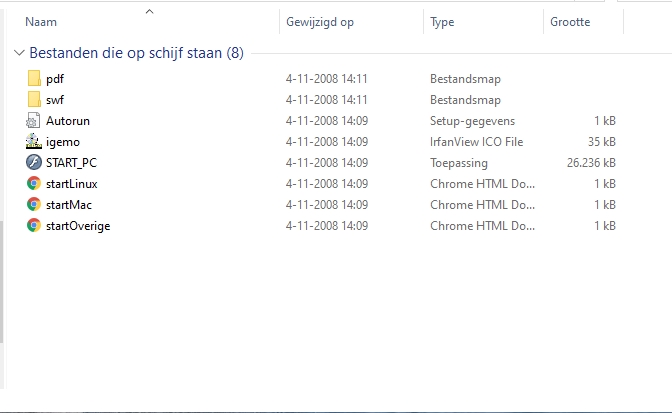Click the igemo ICO file icon
672x413 pixels.
click(x=34, y=141)
